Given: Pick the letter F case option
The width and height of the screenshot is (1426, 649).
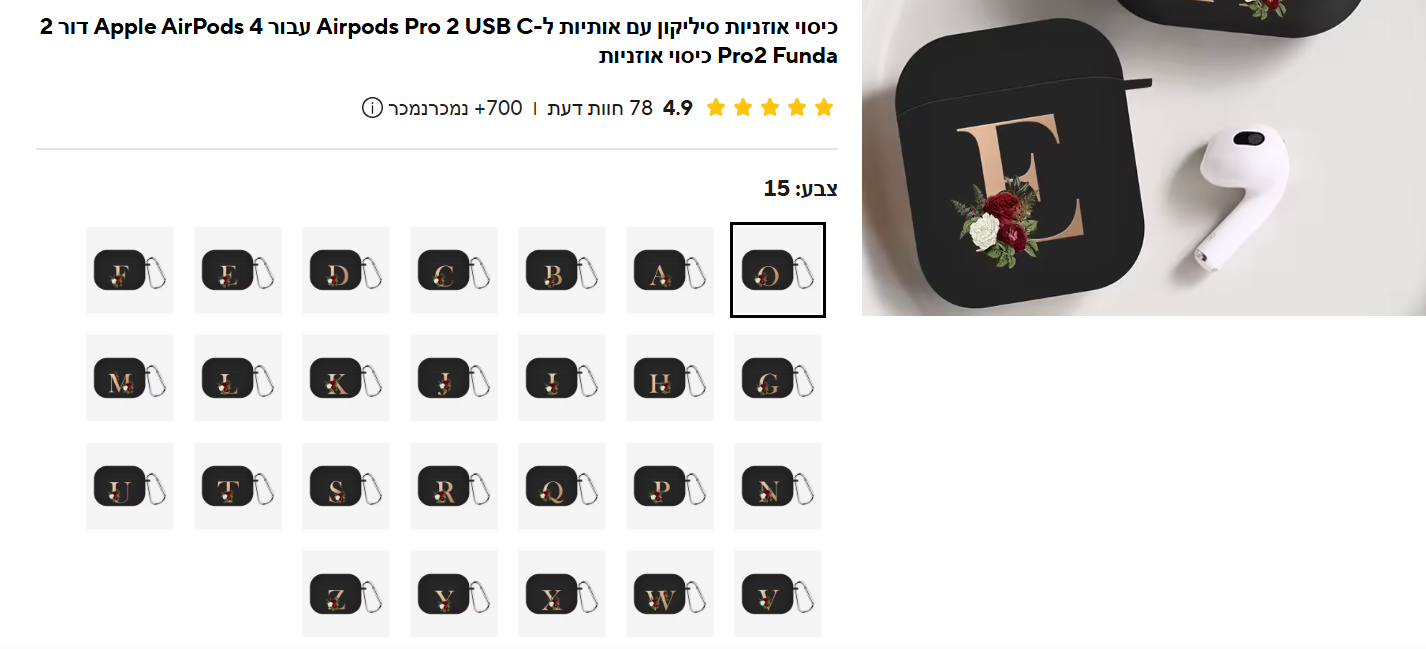Looking at the screenshot, I should [x=130, y=270].
